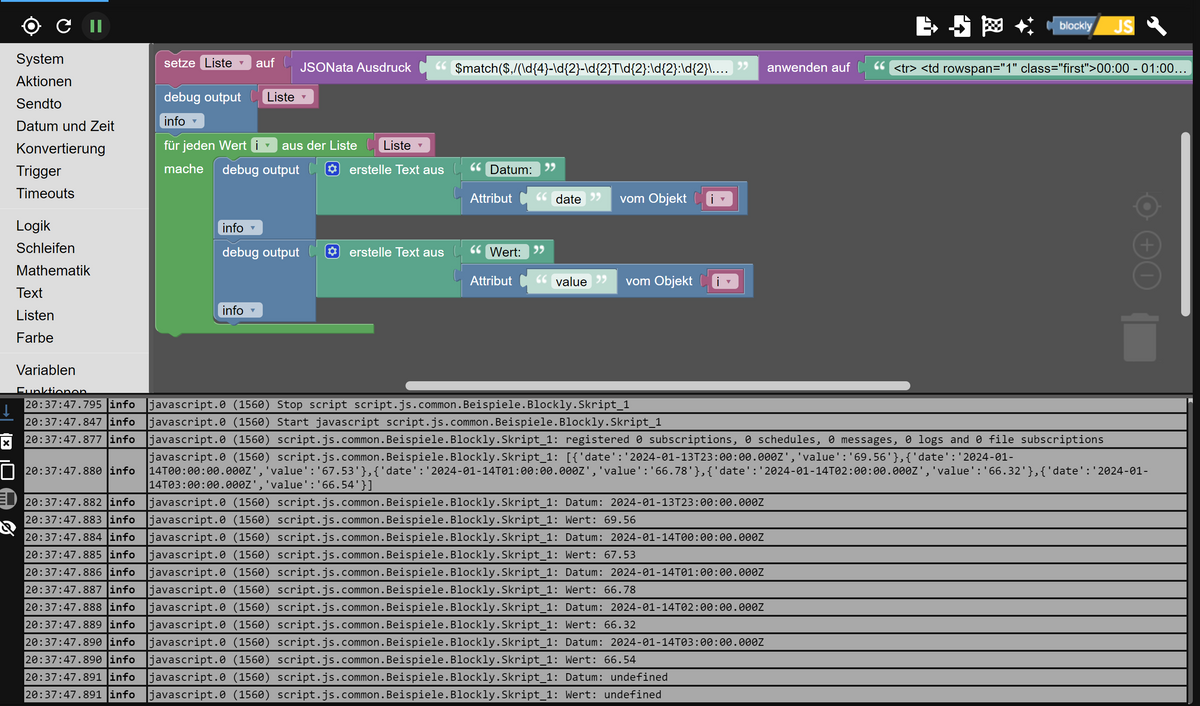Image resolution: width=1200 pixels, height=706 pixels.
Task: Click log row 'Wert: 69.56'
Action: [x=606, y=520]
